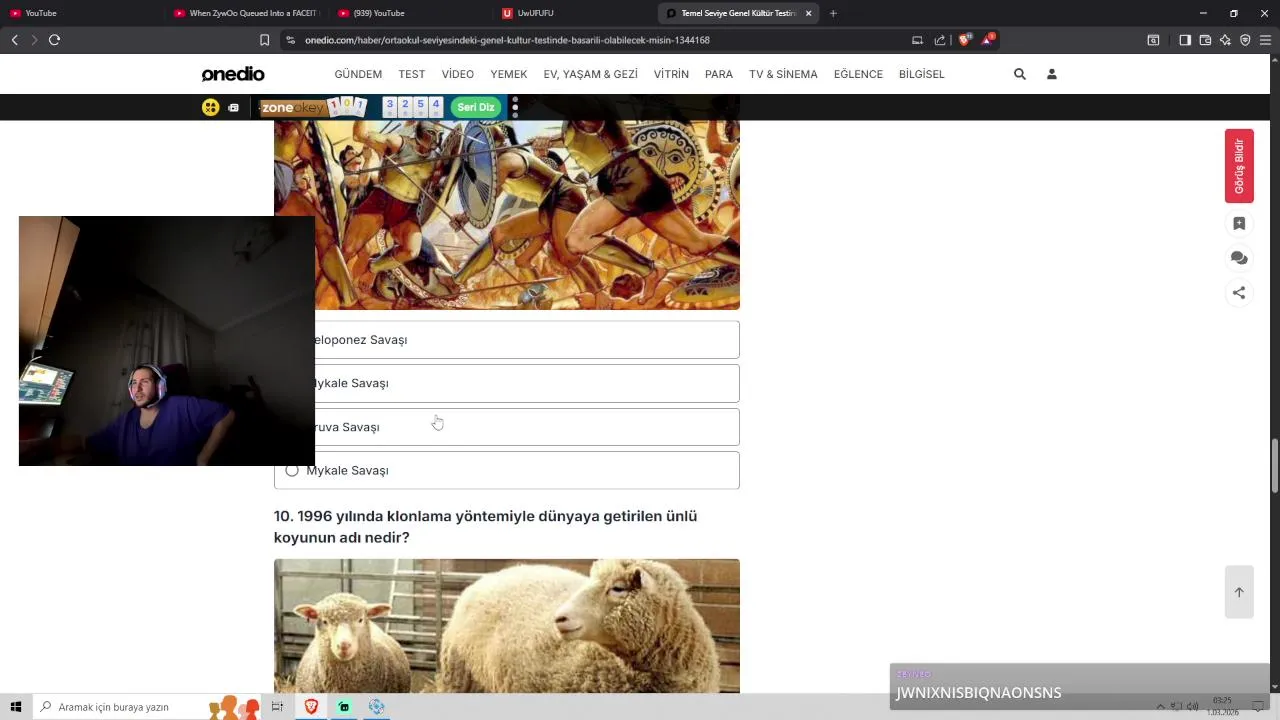Open the Brave VPN shield icon
Viewport: 1280px width, 720px height.
point(1245,40)
